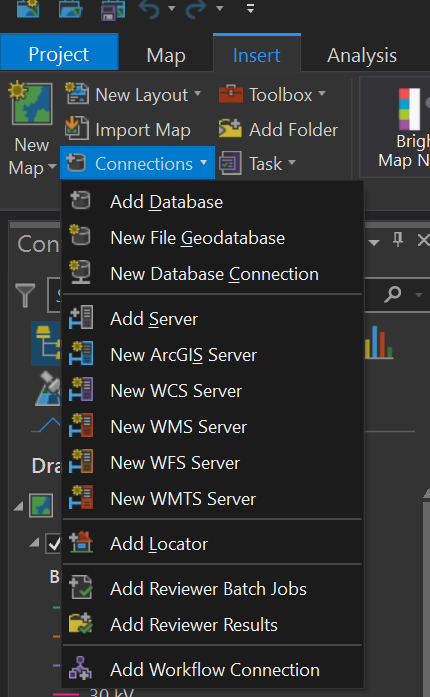Choose New ArcGIS Server menu entry
This screenshot has height=697, width=430.
tap(213, 355)
